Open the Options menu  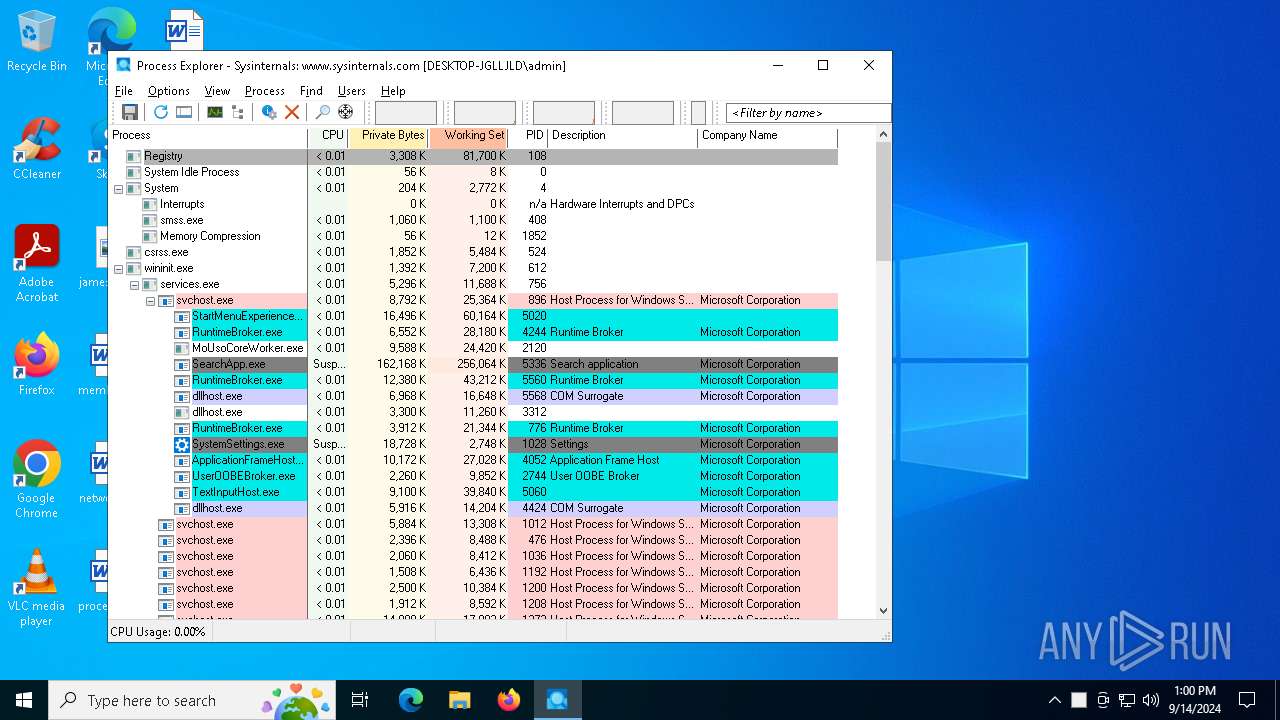pos(169,91)
